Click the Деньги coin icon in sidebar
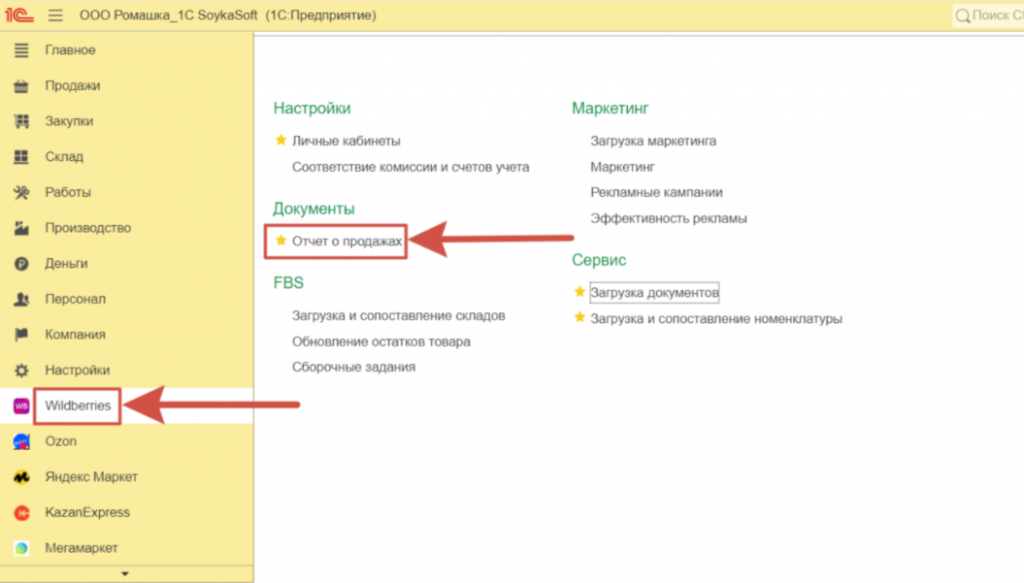 point(20,264)
